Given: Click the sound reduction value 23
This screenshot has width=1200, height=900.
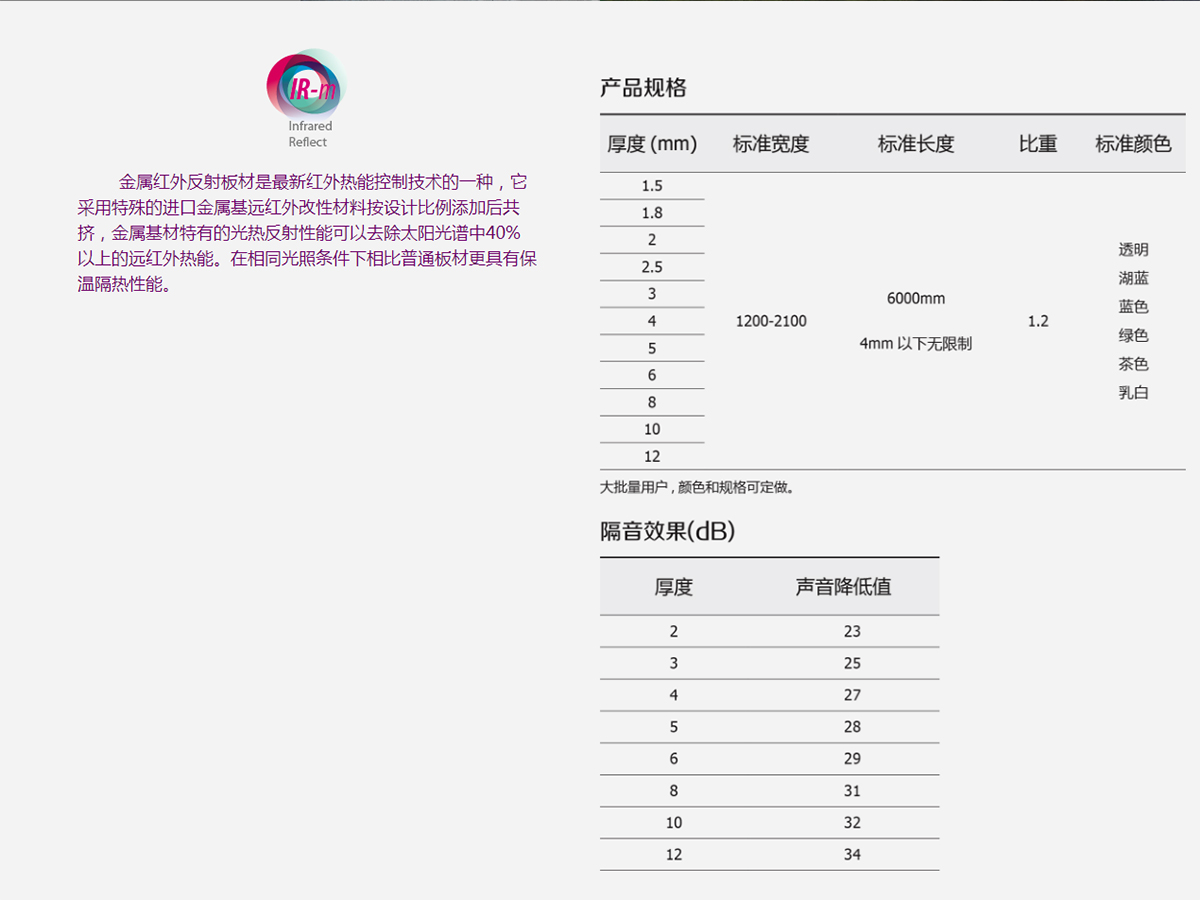Looking at the screenshot, I should [852, 631].
